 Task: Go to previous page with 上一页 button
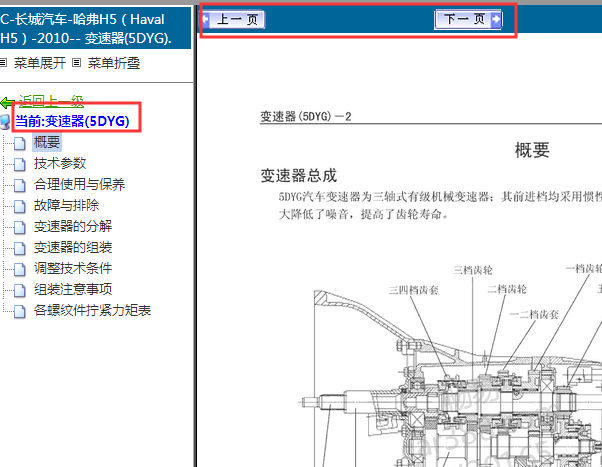pyautogui.click(x=233, y=19)
